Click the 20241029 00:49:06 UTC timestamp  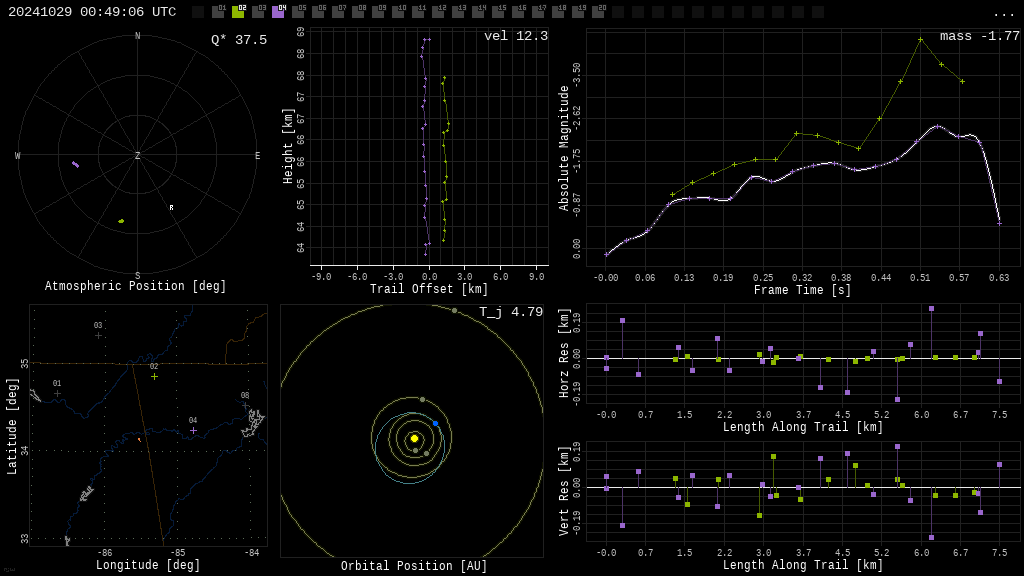[x=92, y=12]
